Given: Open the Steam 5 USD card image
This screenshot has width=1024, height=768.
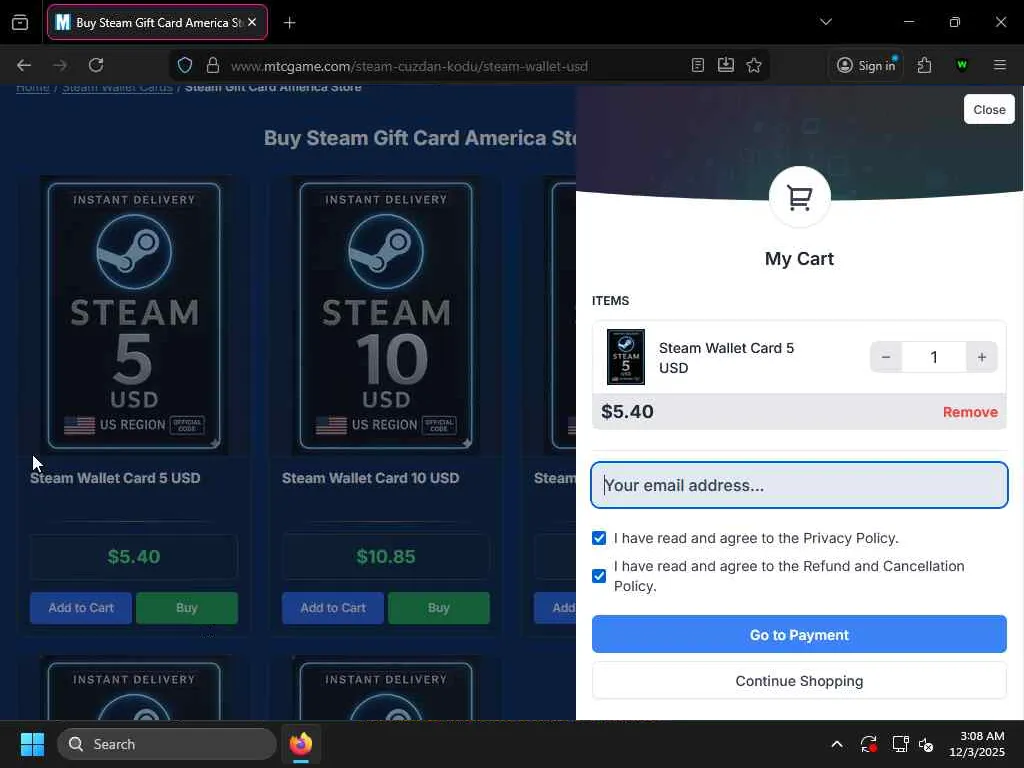Looking at the screenshot, I should coord(134,315).
